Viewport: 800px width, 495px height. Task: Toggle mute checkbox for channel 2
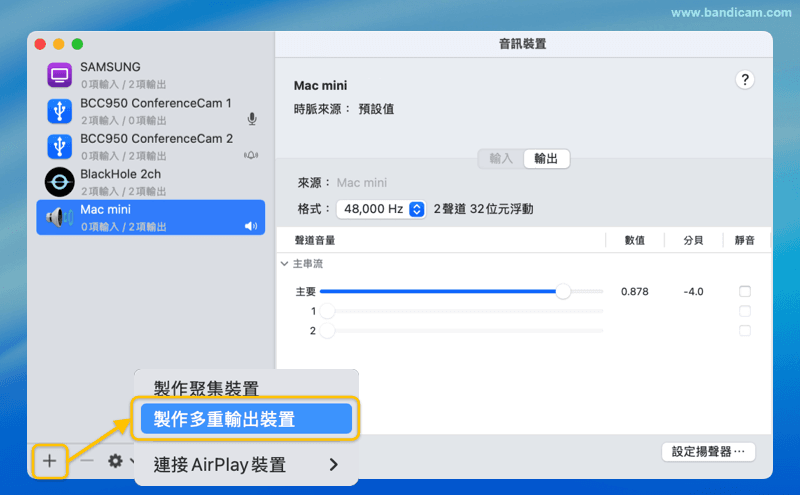point(744,330)
